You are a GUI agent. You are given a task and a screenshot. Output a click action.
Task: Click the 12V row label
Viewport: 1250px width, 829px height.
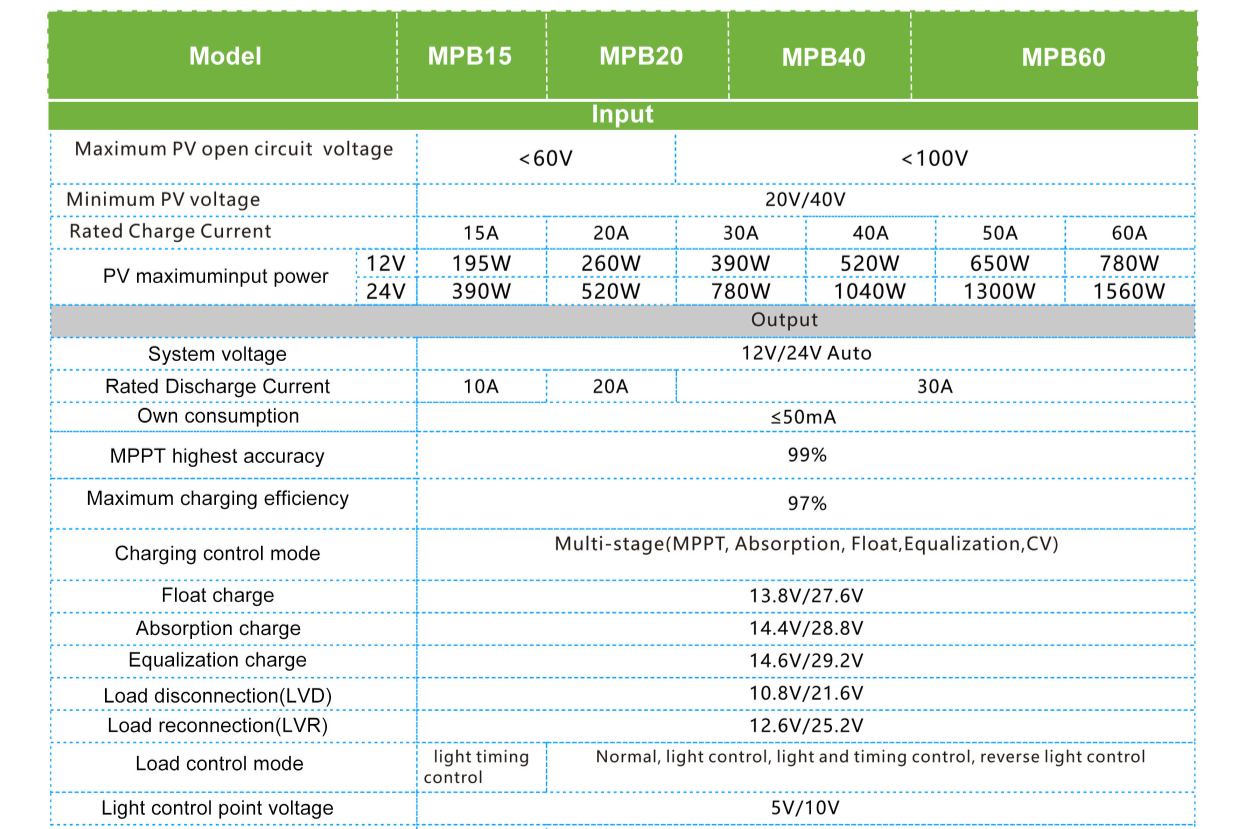click(386, 263)
